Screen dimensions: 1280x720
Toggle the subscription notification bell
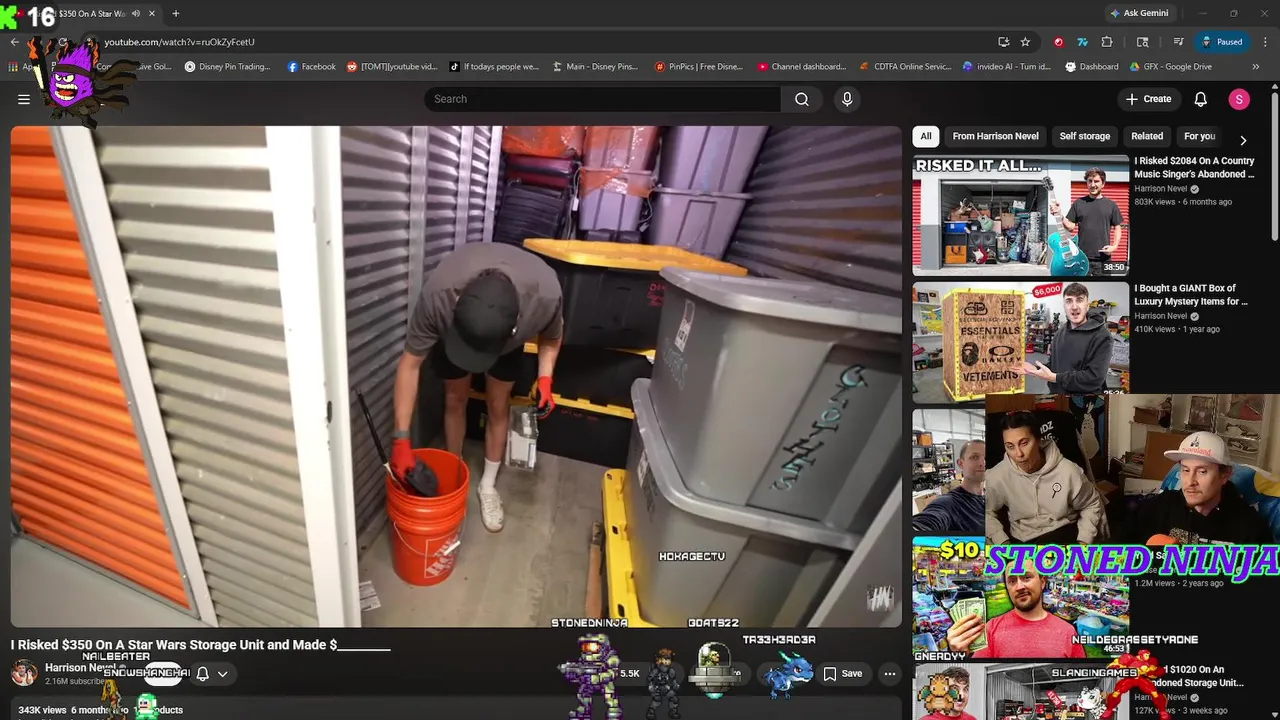(x=203, y=674)
